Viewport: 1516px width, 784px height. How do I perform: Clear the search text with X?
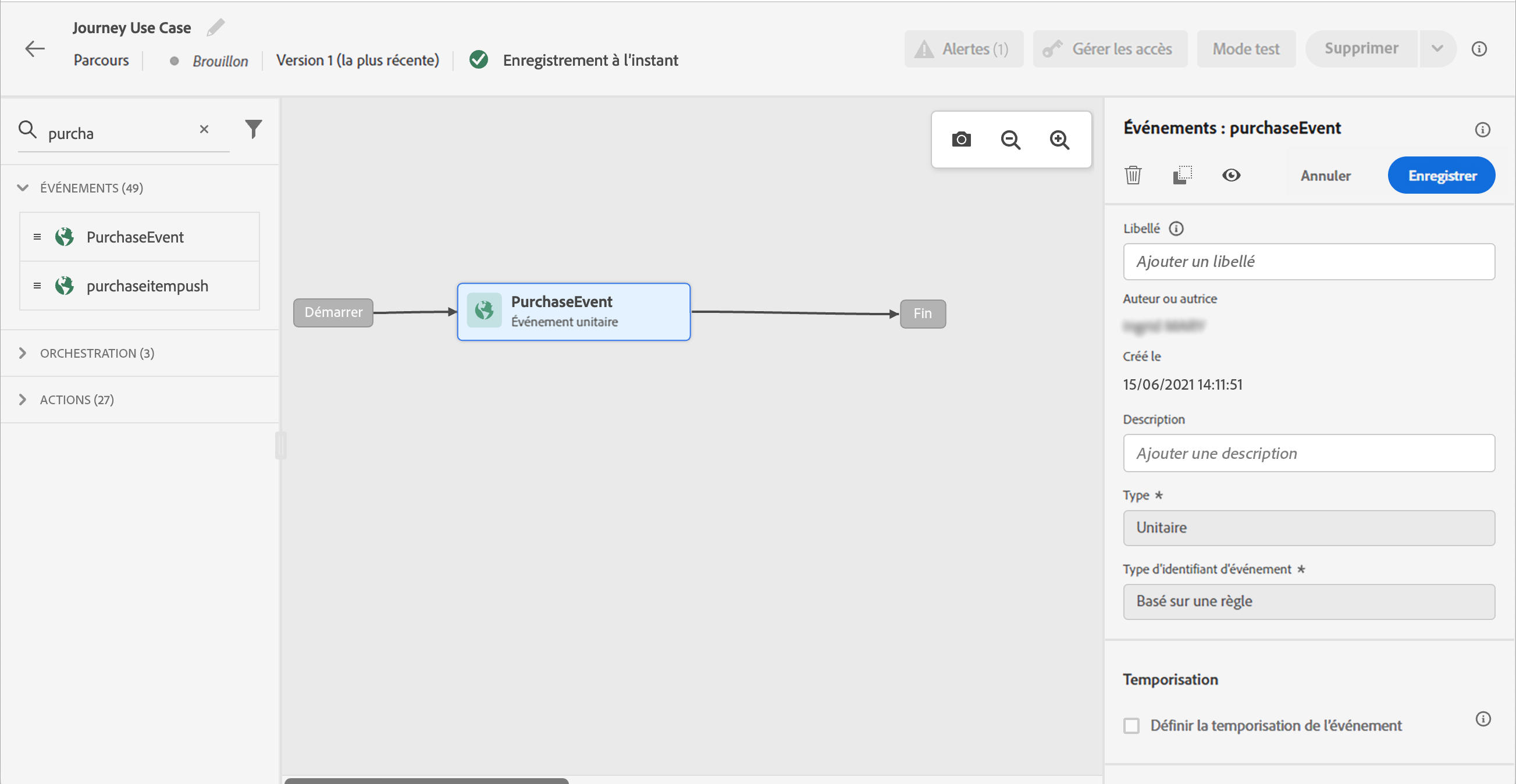(204, 129)
